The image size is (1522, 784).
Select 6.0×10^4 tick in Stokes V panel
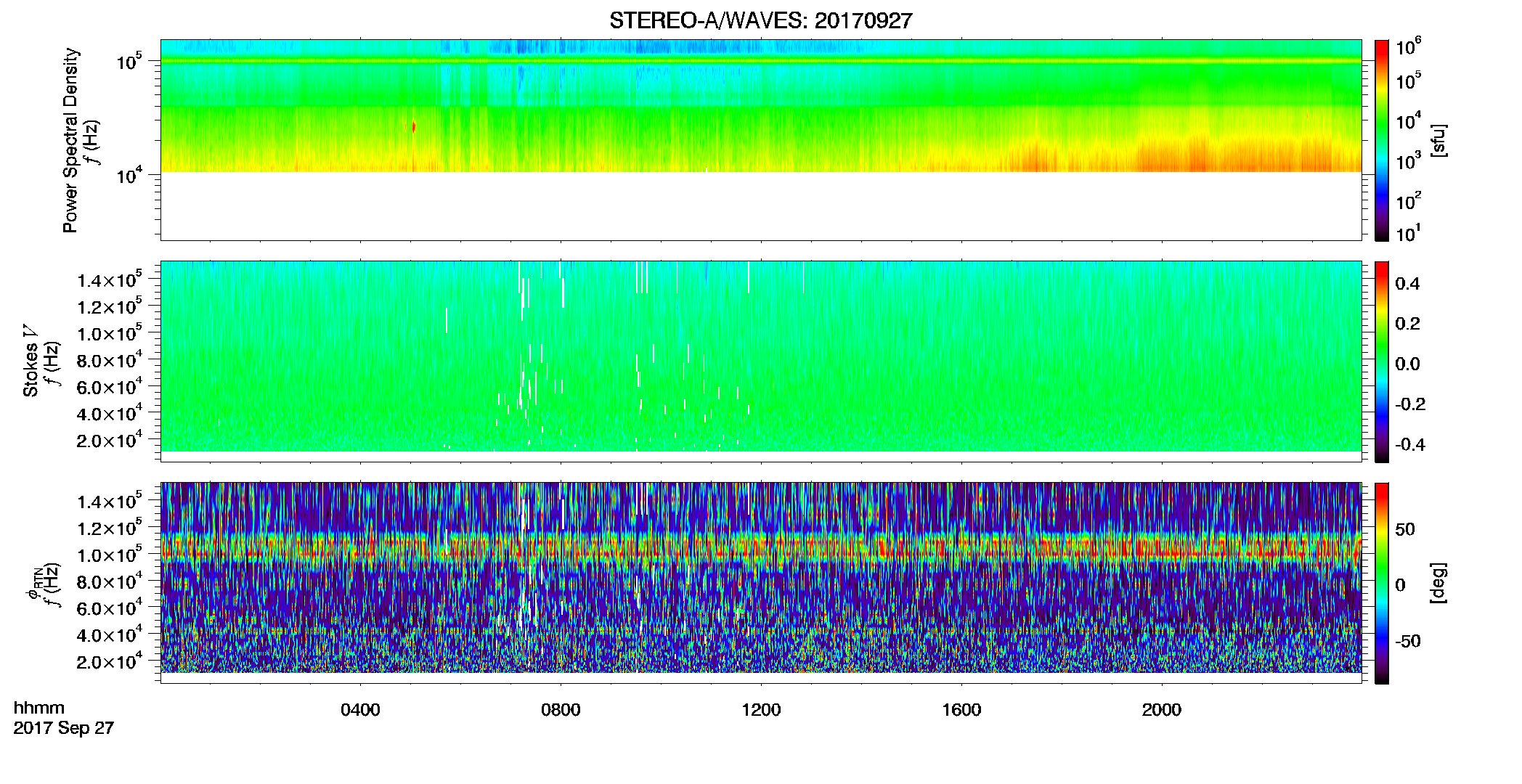(x=110, y=387)
